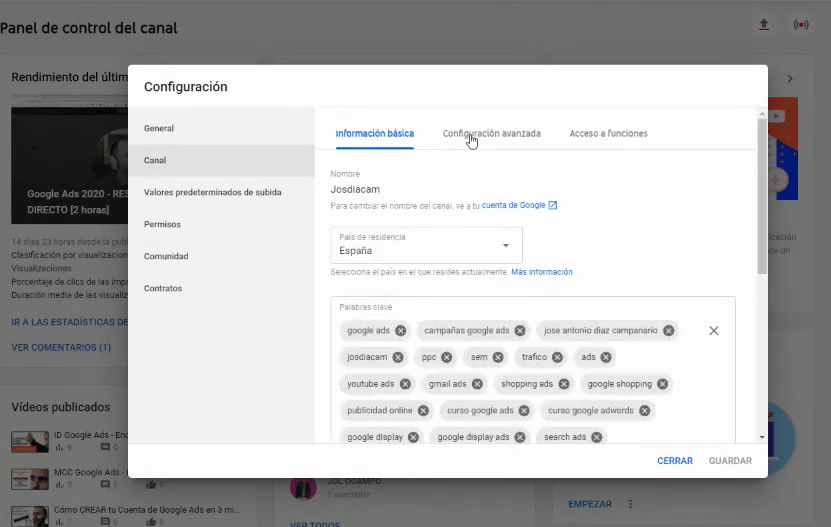Click the Josdiacam channel name text

(x=355, y=189)
